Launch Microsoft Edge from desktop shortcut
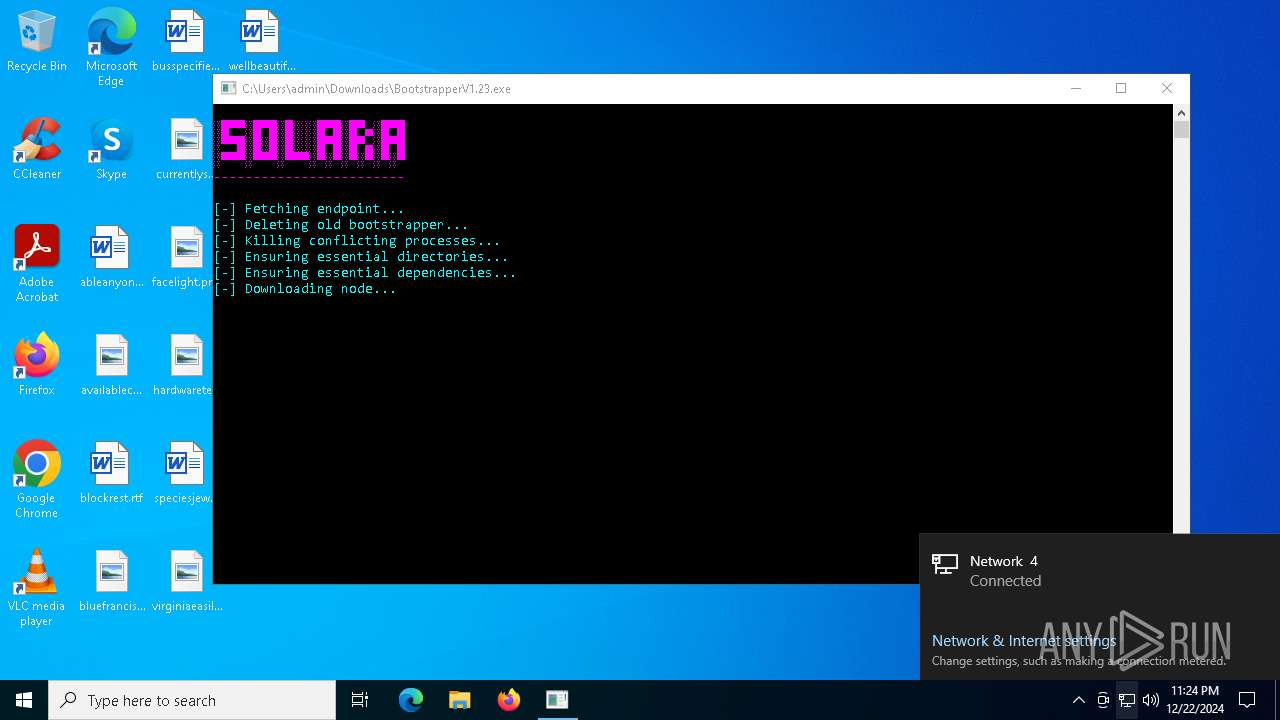Screen dimensions: 1280x720 [111, 48]
